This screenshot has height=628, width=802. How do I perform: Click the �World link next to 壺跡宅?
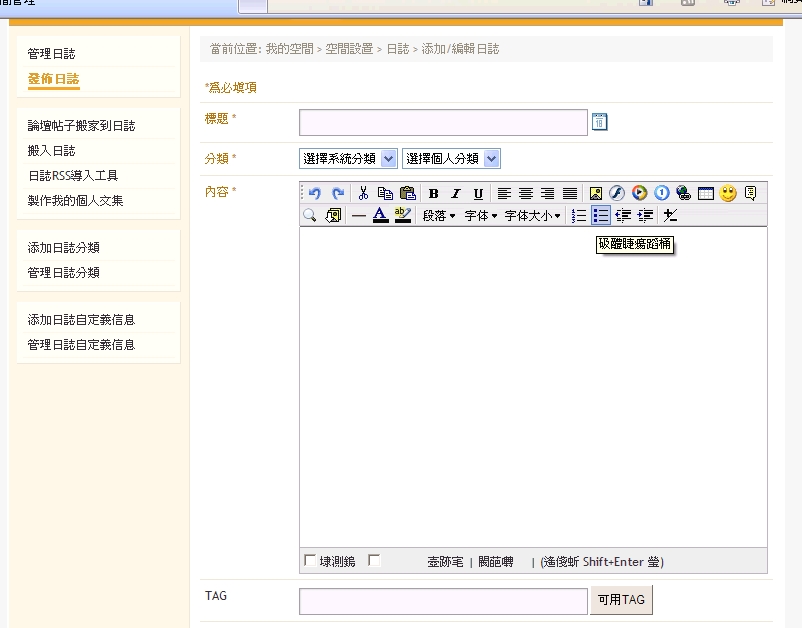click(496, 562)
